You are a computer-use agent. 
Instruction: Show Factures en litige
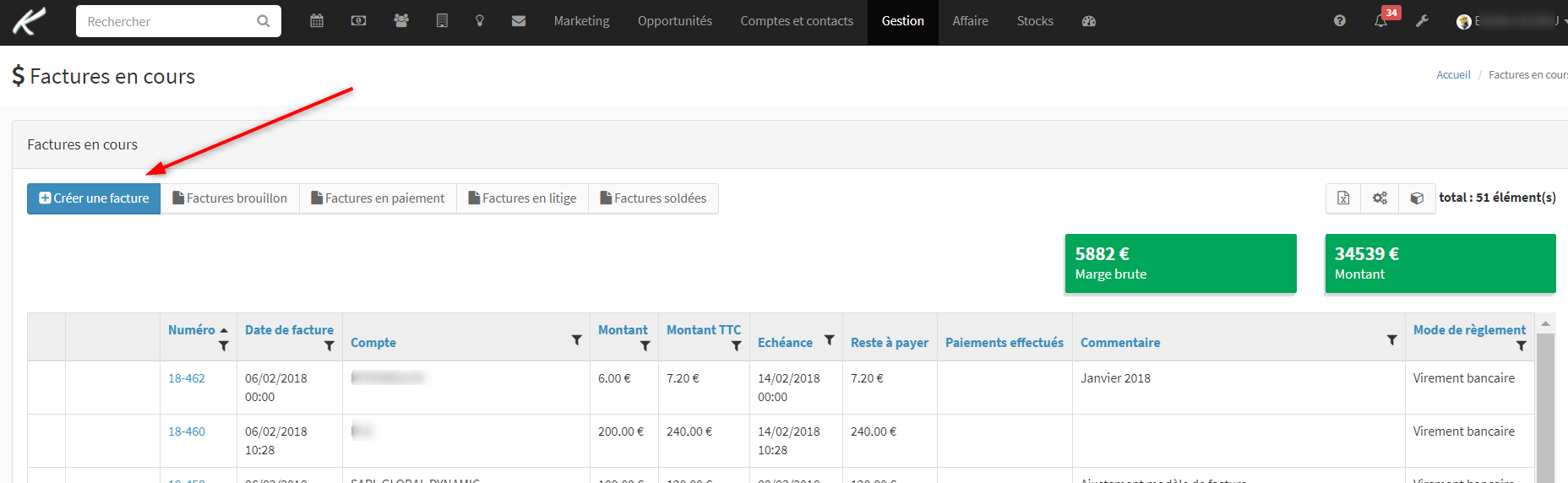[x=522, y=198]
